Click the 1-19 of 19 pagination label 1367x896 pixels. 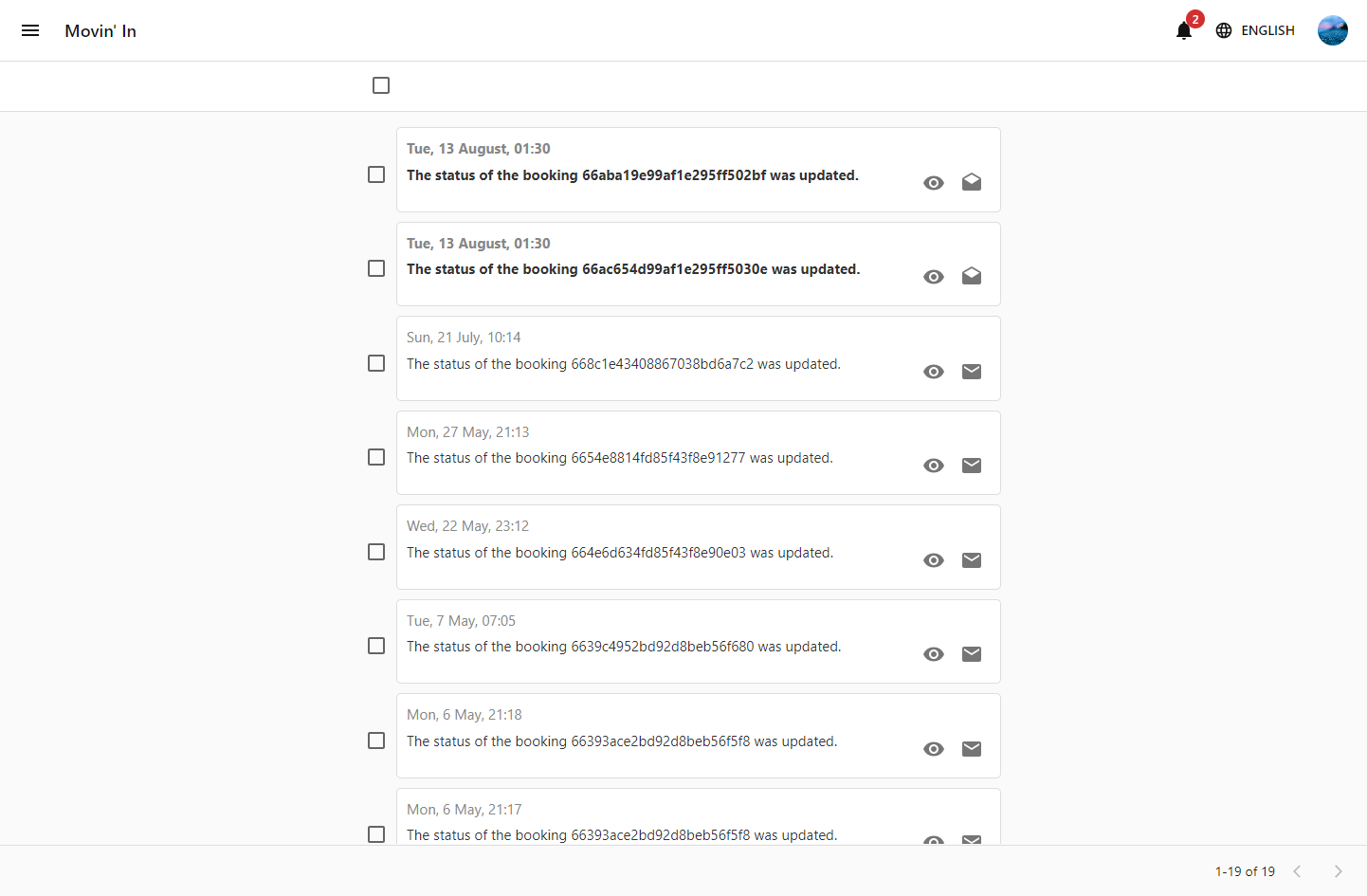click(x=1245, y=871)
